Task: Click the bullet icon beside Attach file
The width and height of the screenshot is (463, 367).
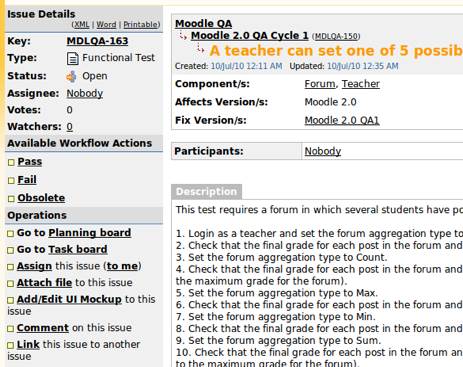Action: tap(11, 283)
